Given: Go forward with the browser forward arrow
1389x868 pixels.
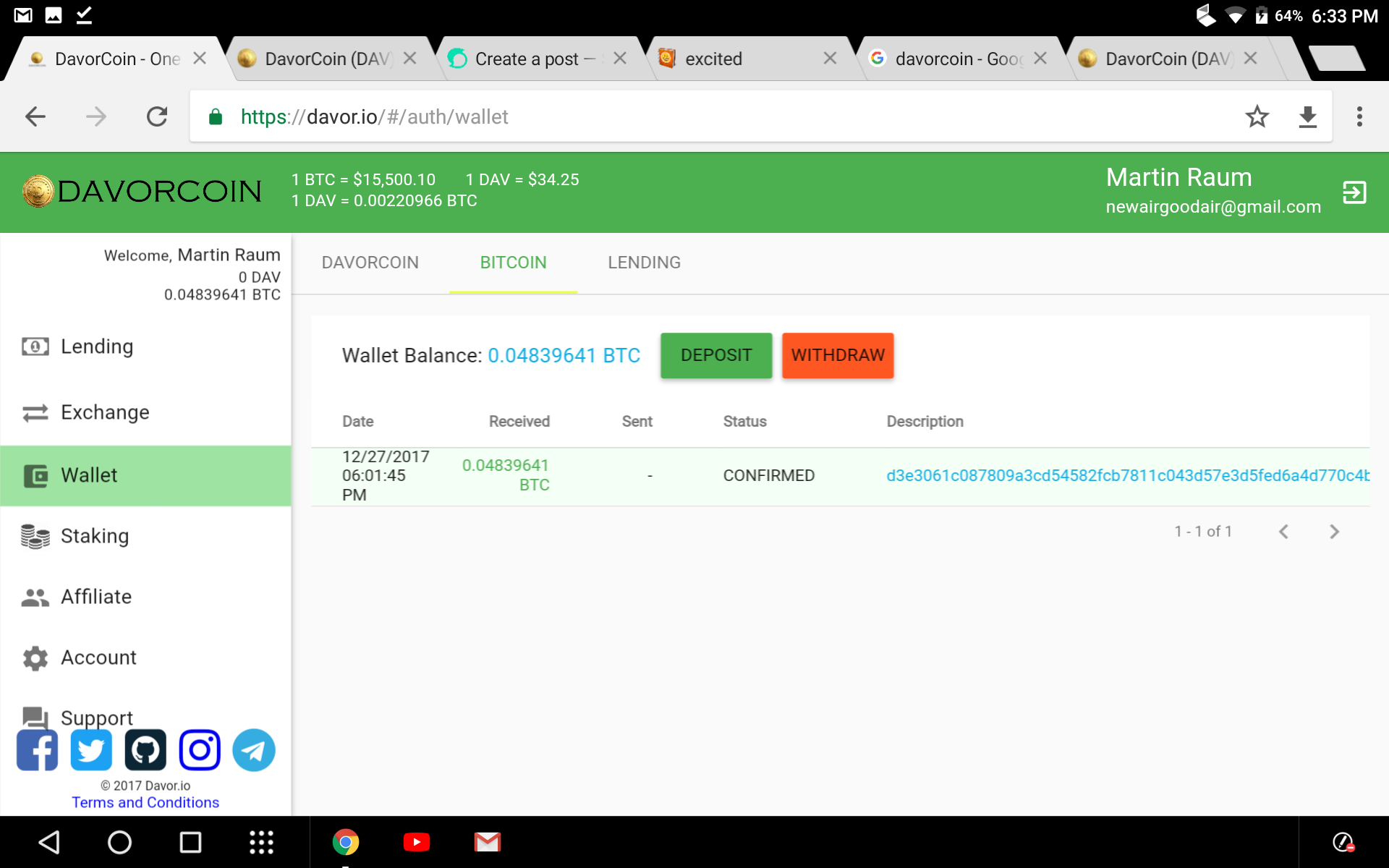Looking at the screenshot, I should pos(96,116).
